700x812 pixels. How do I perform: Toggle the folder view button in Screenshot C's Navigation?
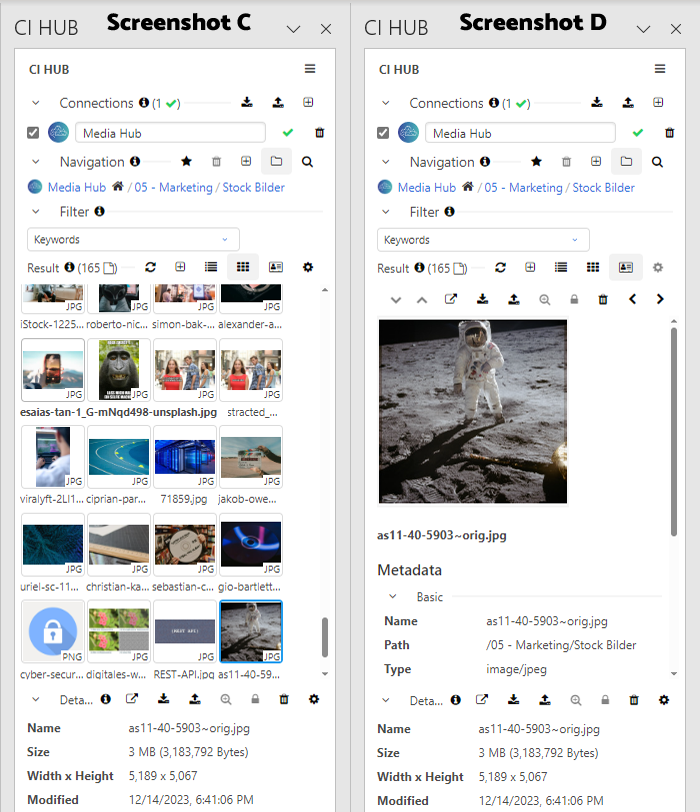pyautogui.click(x=276, y=162)
